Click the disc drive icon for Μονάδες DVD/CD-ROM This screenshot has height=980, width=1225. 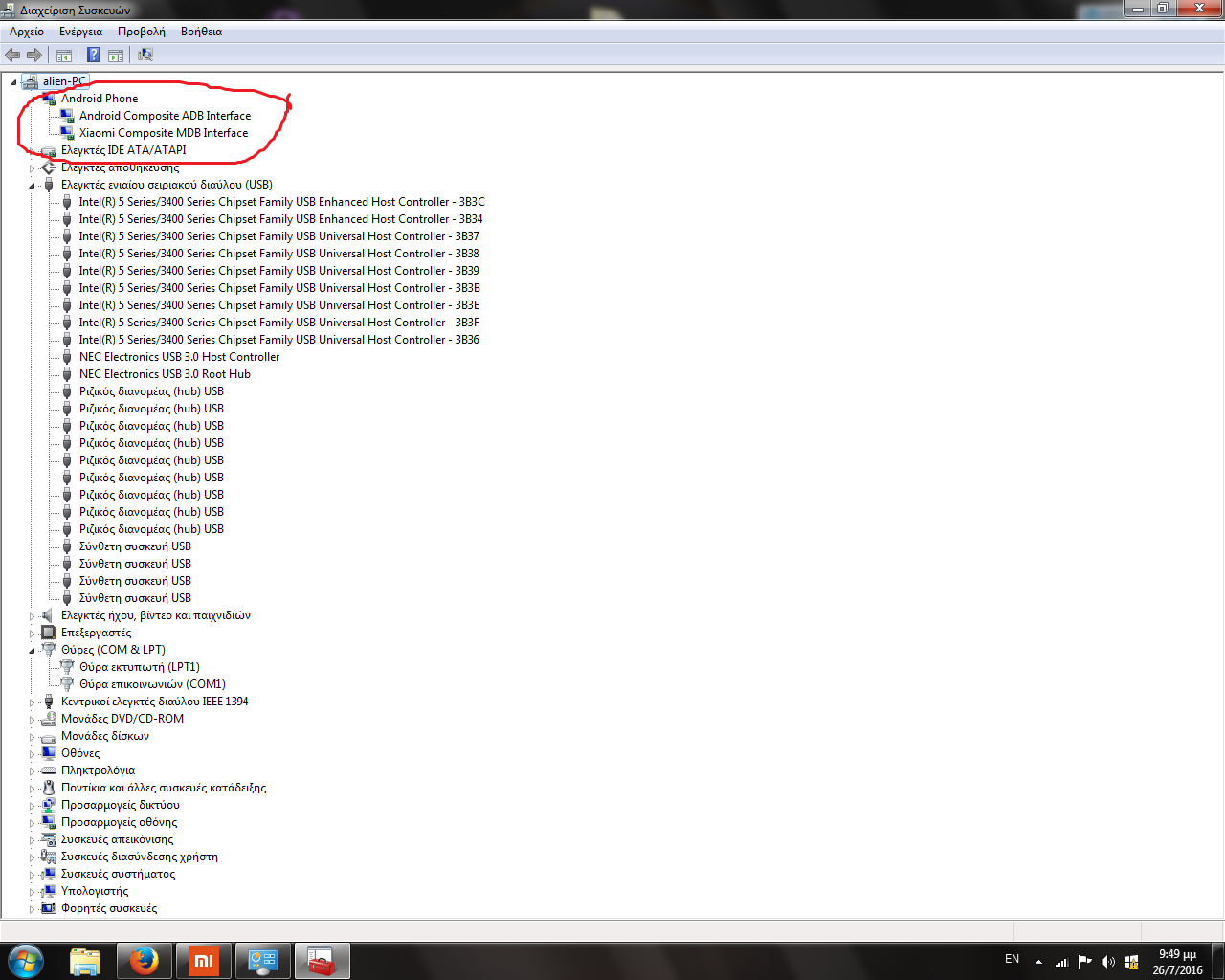coord(49,719)
